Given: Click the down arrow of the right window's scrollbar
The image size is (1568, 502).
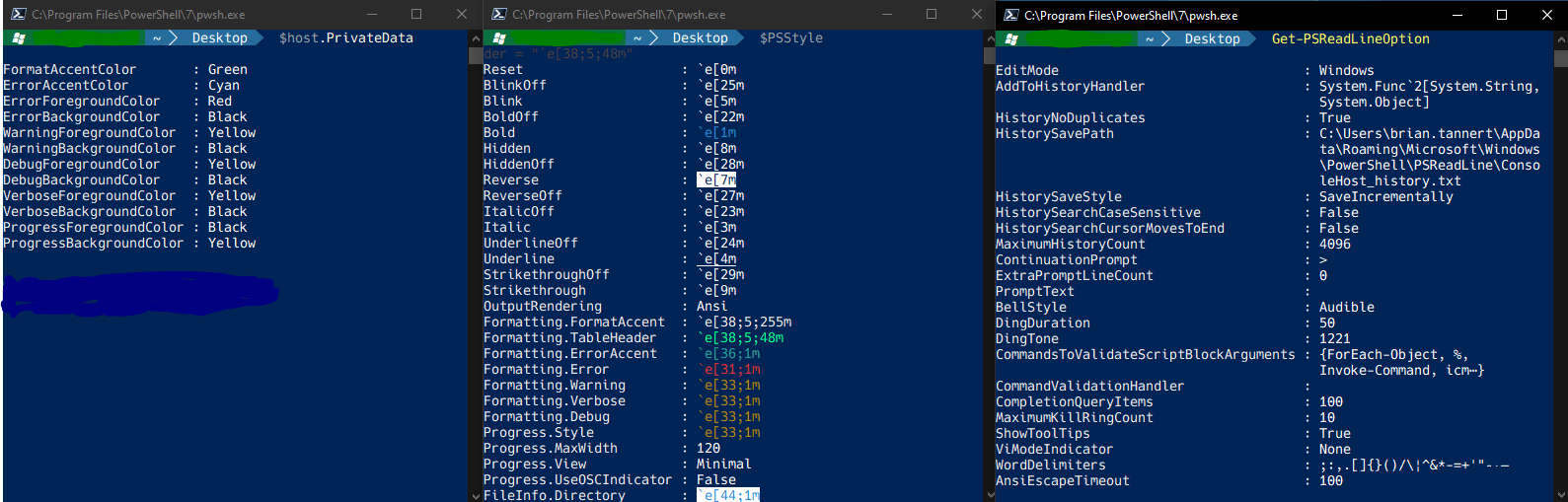Looking at the screenshot, I should click(x=1560, y=494).
